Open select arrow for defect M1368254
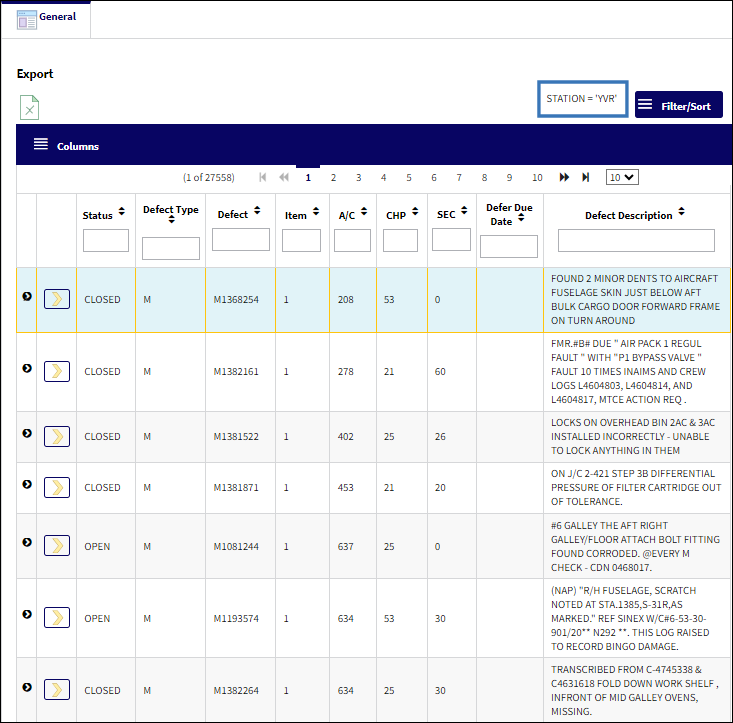This screenshot has width=733, height=723. pyautogui.click(x=57, y=299)
